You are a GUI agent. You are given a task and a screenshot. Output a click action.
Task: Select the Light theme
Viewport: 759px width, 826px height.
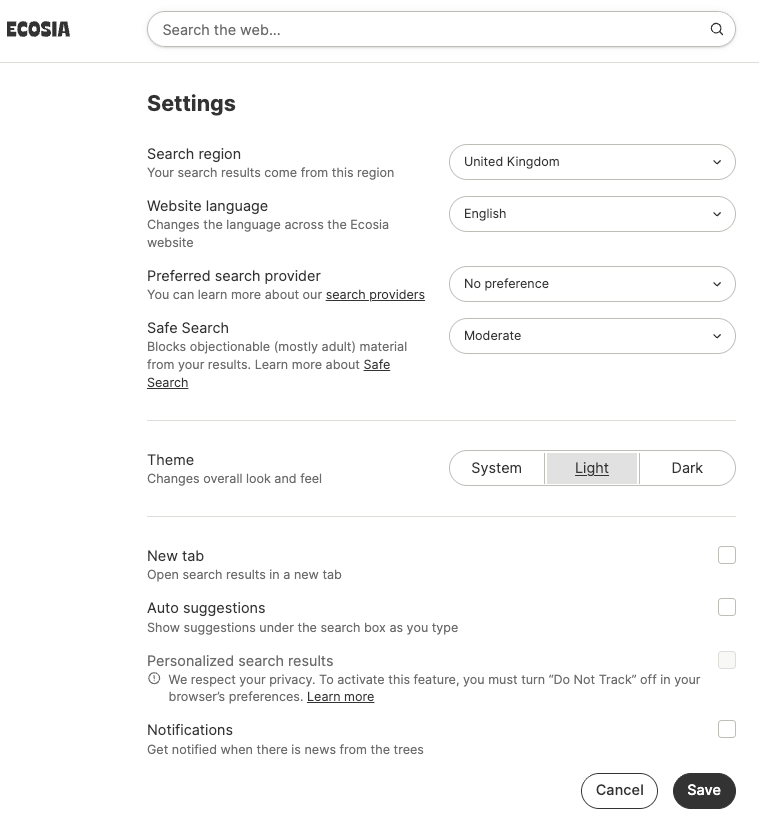tap(591, 467)
